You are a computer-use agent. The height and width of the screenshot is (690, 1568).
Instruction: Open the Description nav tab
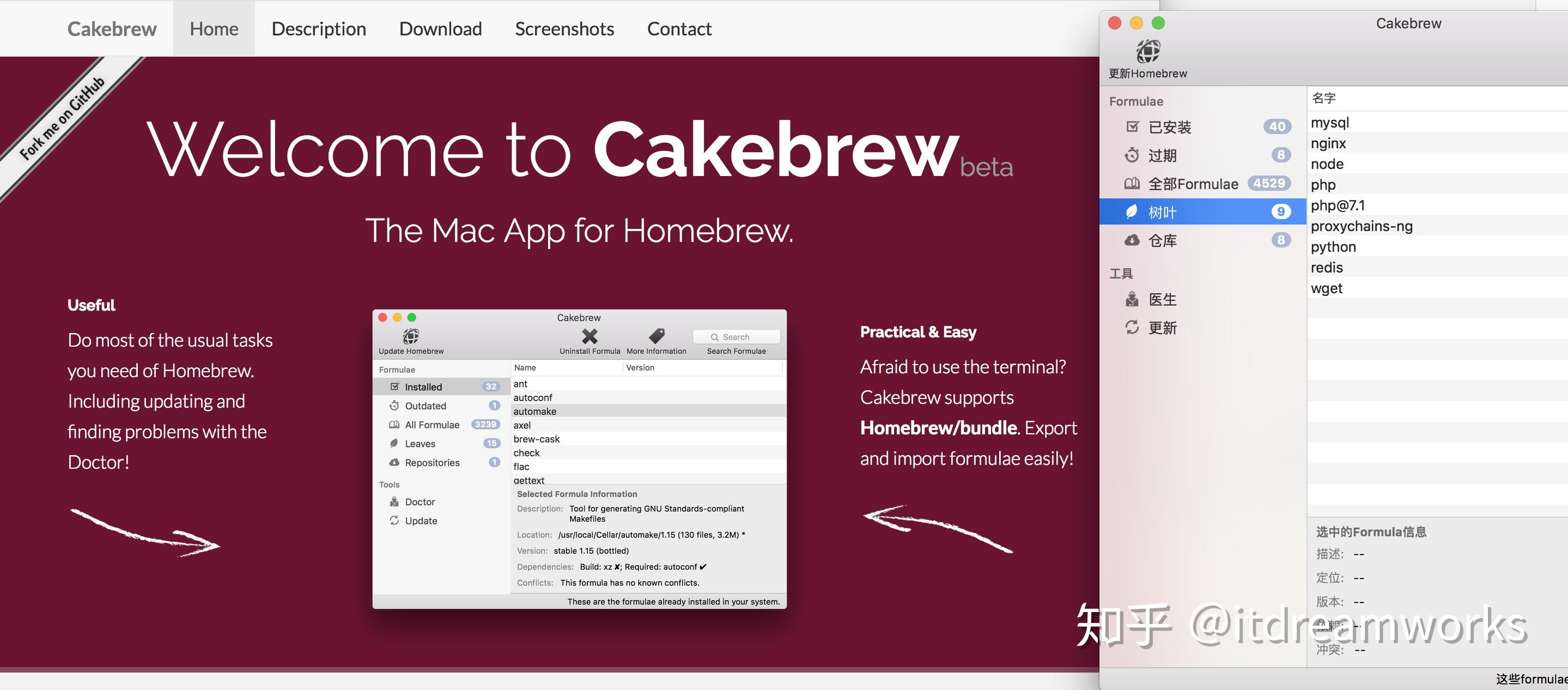pyautogui.click(x=318, y=29)
